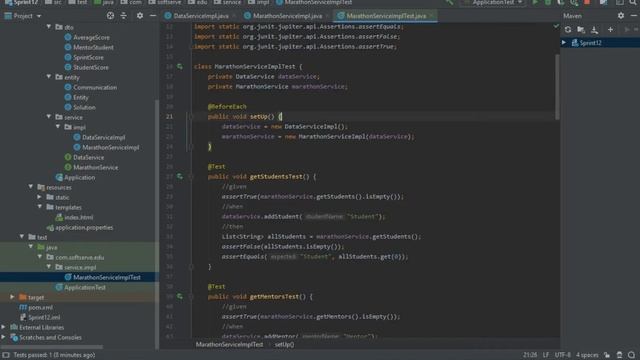Toggle fold marker on setUp method line
This screenshot has width=640, height=360.
[x=191, y=117]
